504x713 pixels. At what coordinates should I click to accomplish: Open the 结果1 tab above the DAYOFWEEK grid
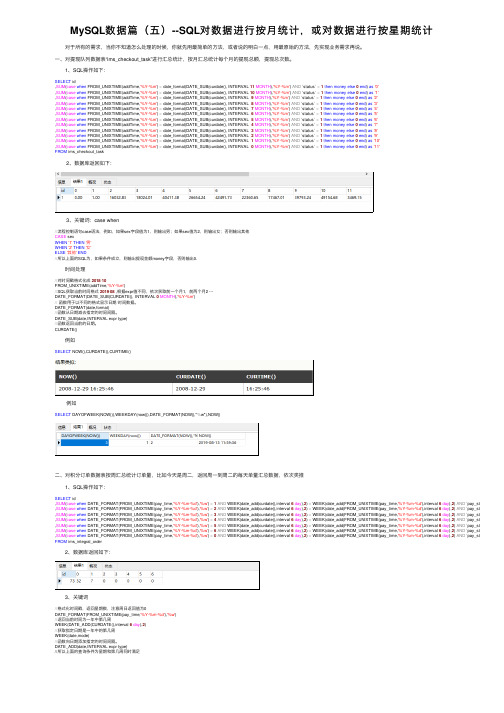point(78,427)
